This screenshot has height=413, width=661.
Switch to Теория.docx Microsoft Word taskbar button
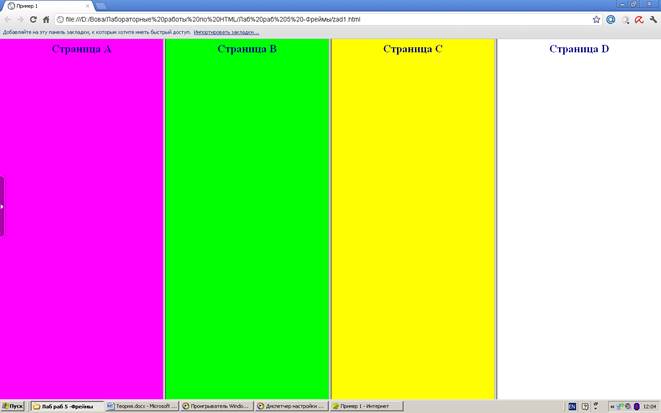142,406
